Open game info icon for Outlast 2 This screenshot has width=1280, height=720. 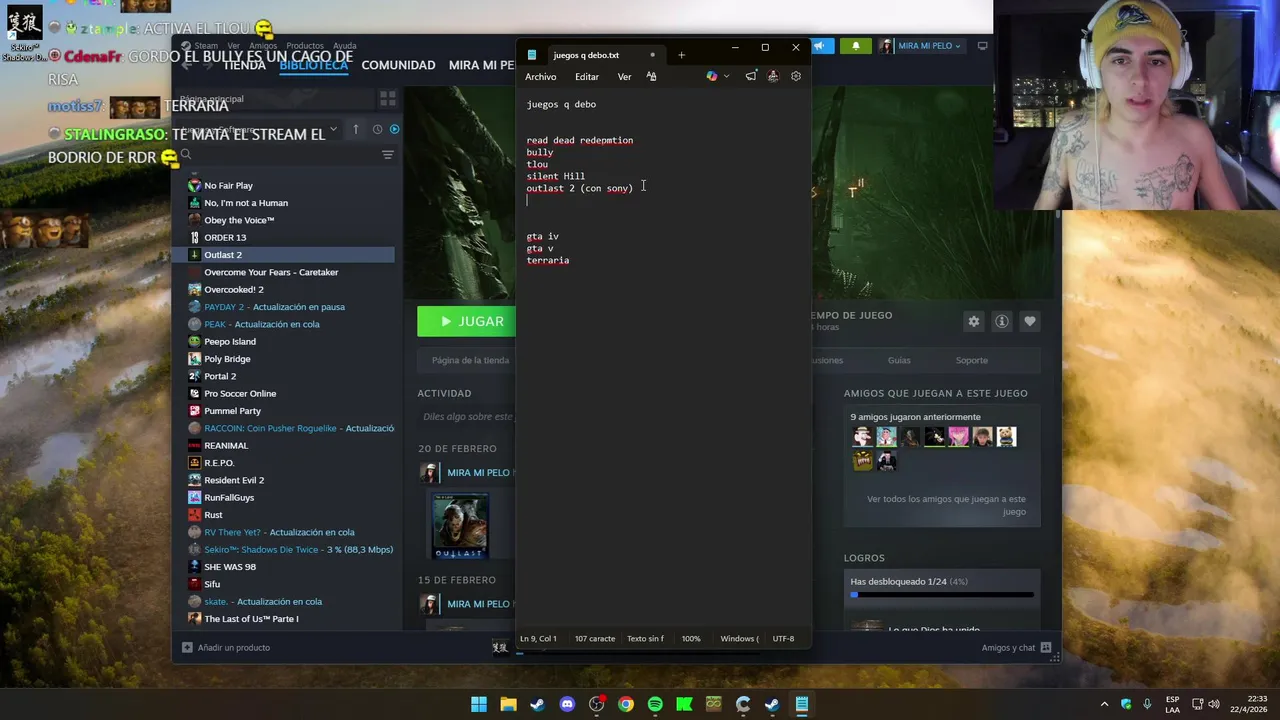click(x=1001, y=321)
